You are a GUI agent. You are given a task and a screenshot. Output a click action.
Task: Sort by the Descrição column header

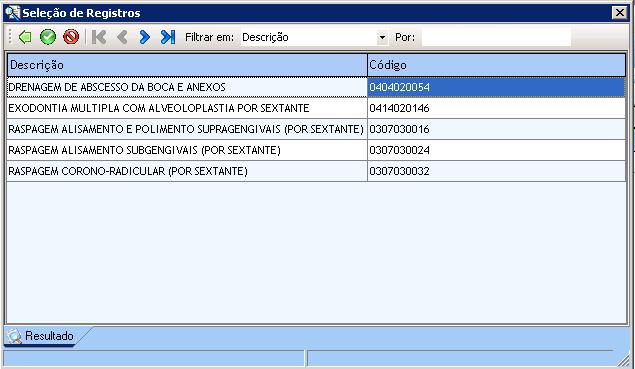click(187, 65)
